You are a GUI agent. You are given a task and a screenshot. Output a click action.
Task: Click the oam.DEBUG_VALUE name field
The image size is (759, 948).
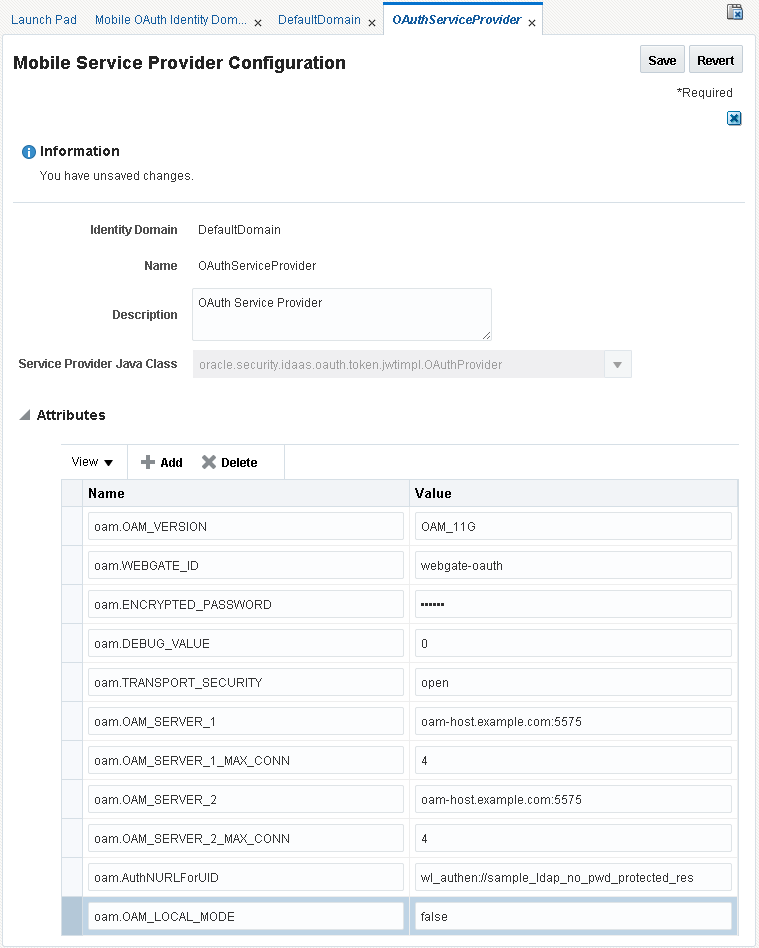point(246,643)
